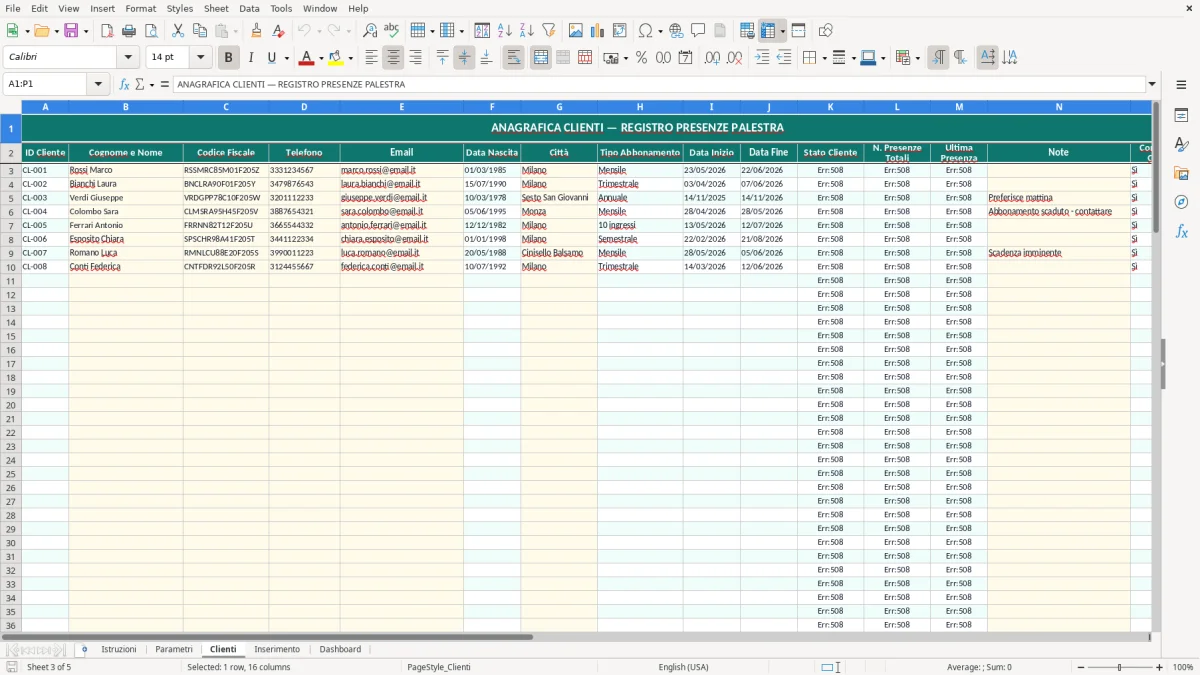The image size is (1200, 675).
Task: Open the sidebar Gallery icon
Action: (1181, 173)
